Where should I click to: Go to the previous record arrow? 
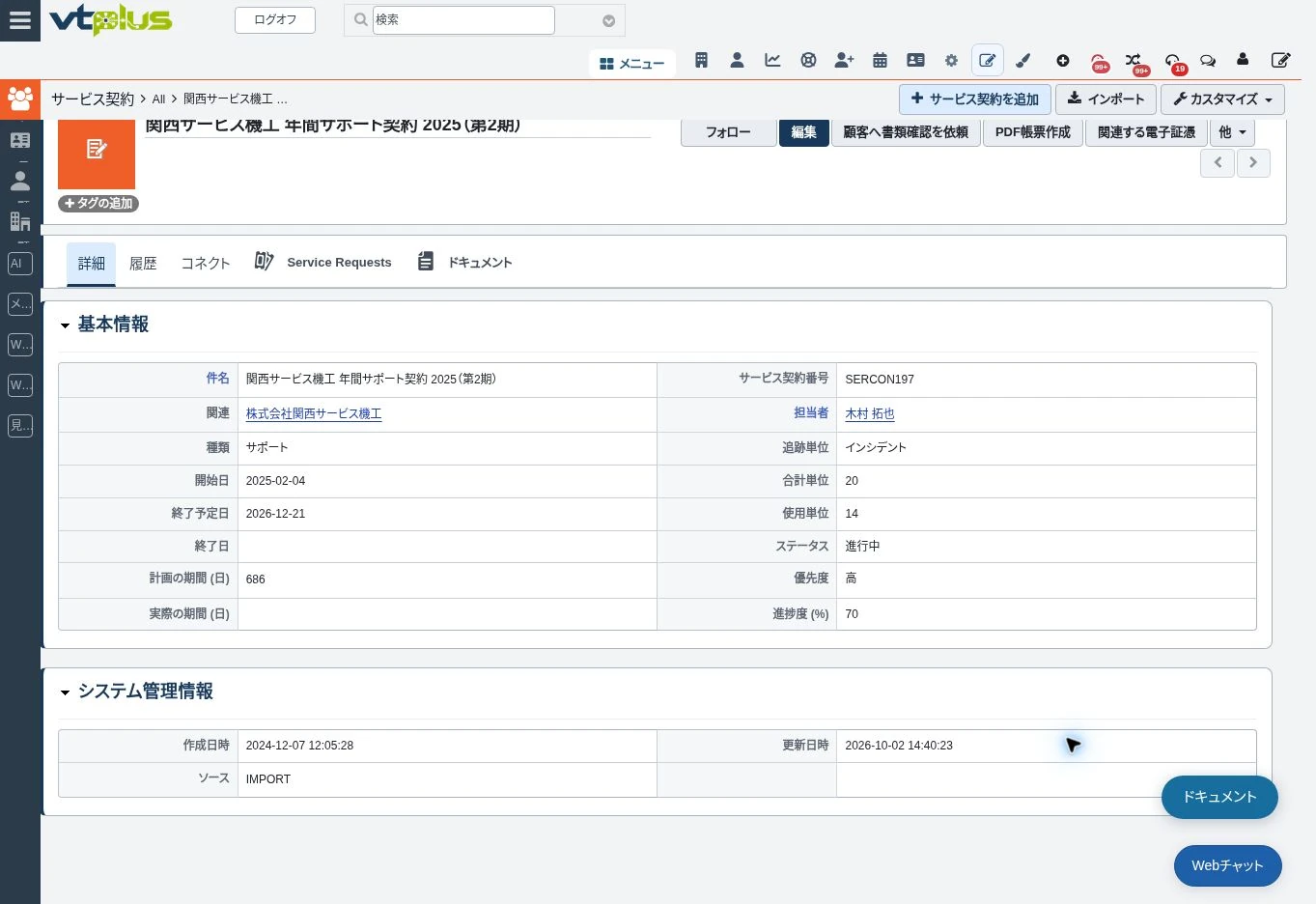tap(1218, 162)
